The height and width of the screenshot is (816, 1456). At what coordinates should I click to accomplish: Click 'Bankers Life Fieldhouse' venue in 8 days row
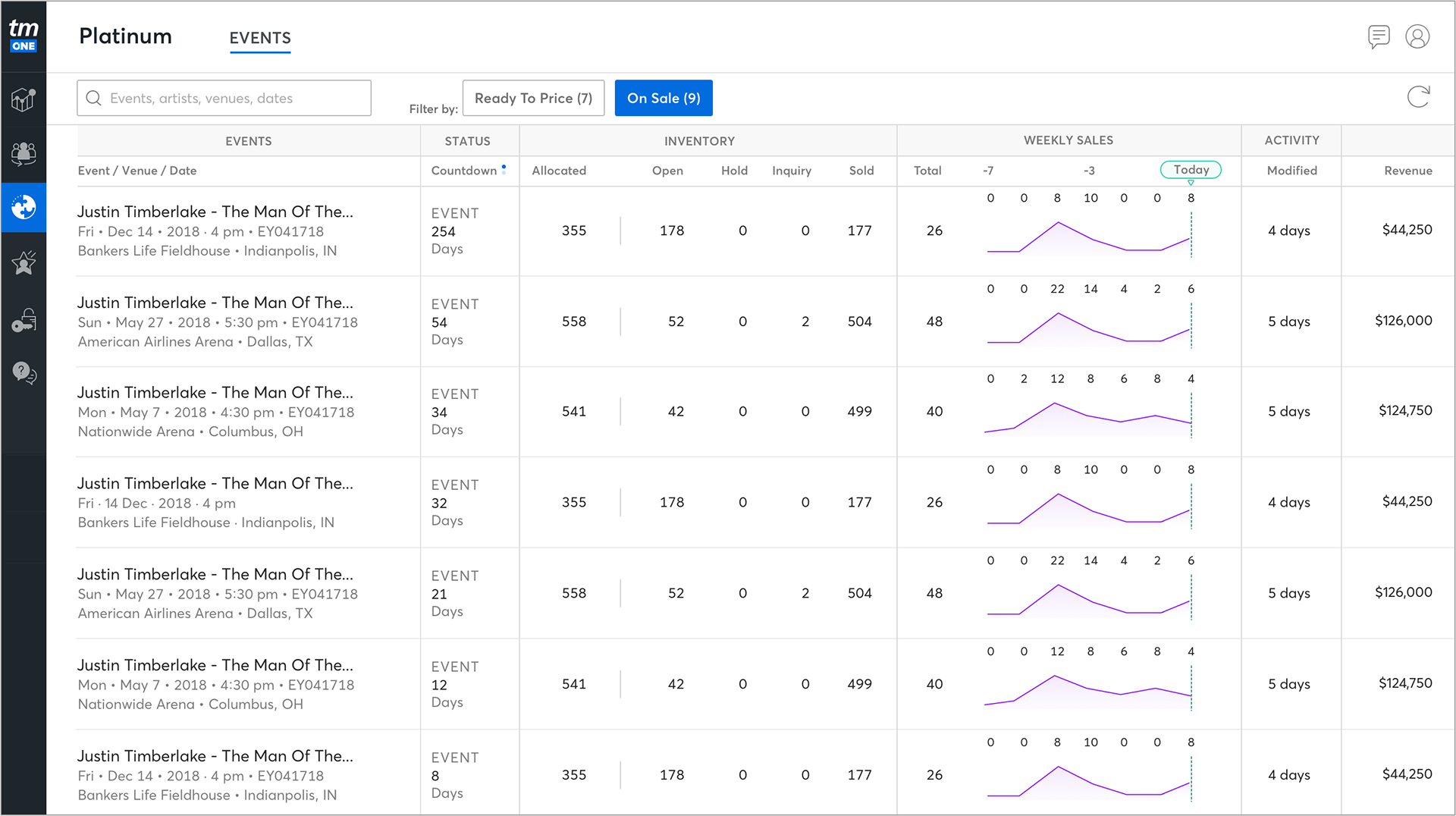[154, 796]
